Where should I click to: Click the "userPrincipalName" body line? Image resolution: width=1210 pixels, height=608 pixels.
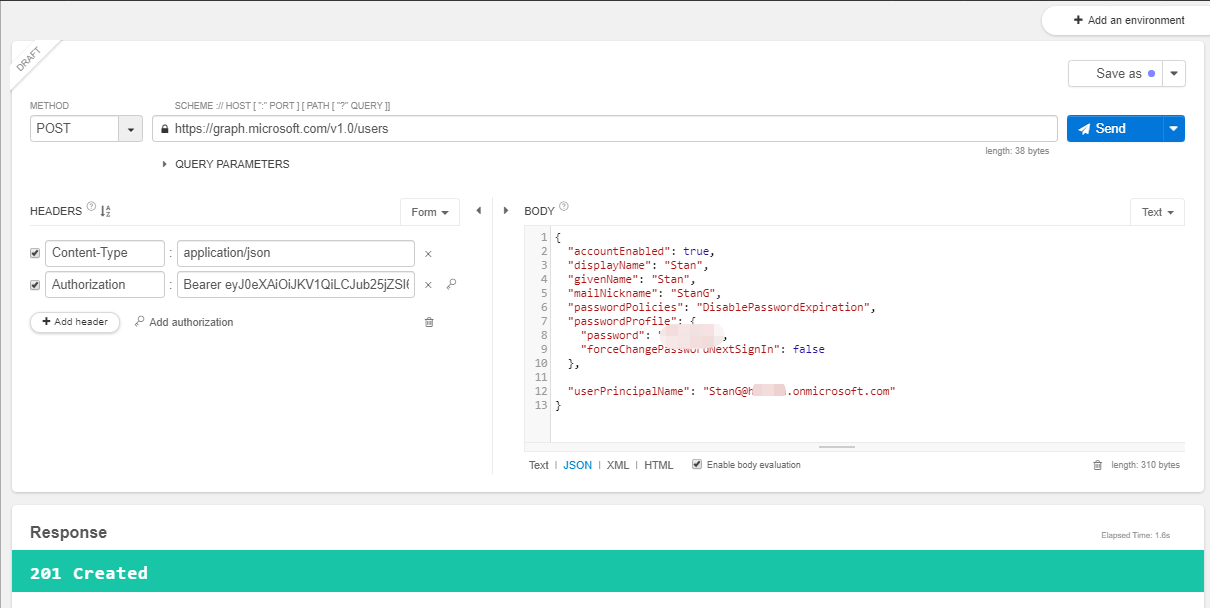(731, 391)
